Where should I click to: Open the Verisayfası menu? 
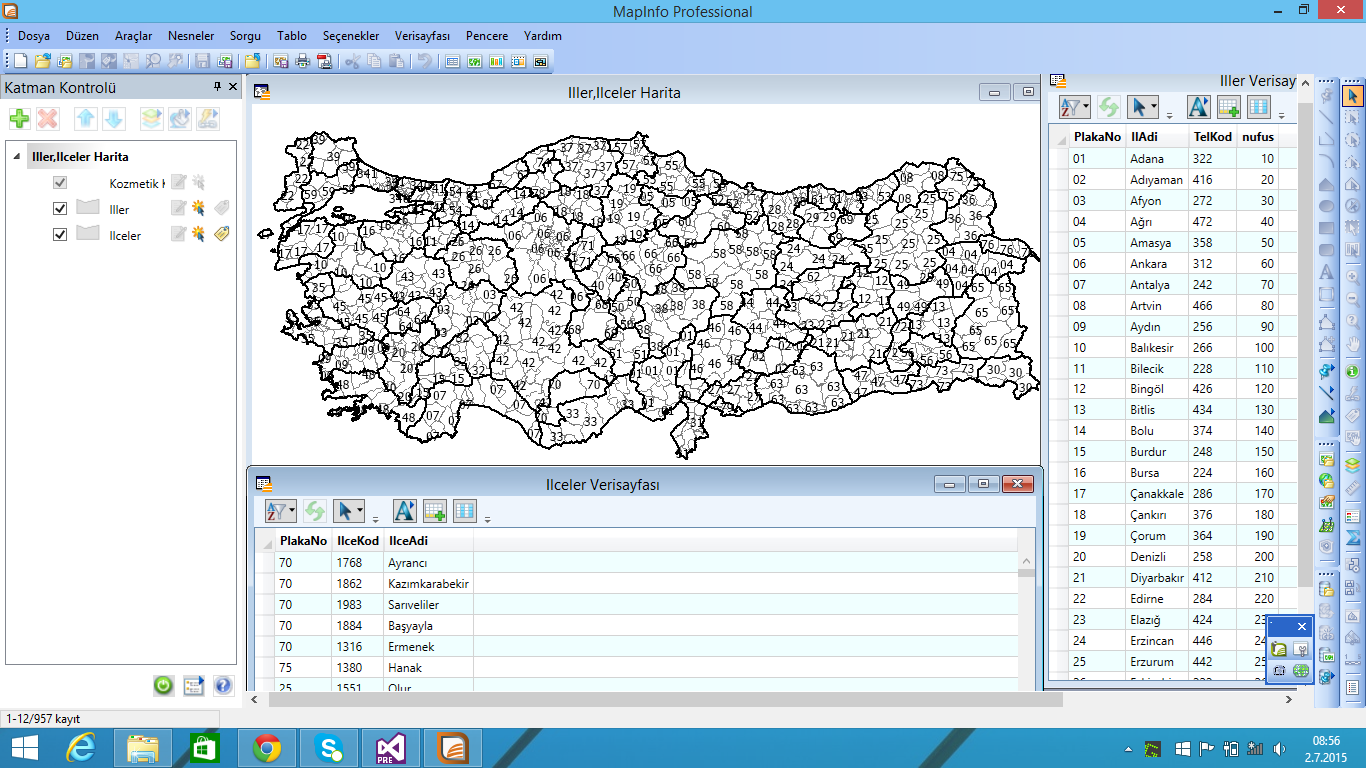[422, 35]
